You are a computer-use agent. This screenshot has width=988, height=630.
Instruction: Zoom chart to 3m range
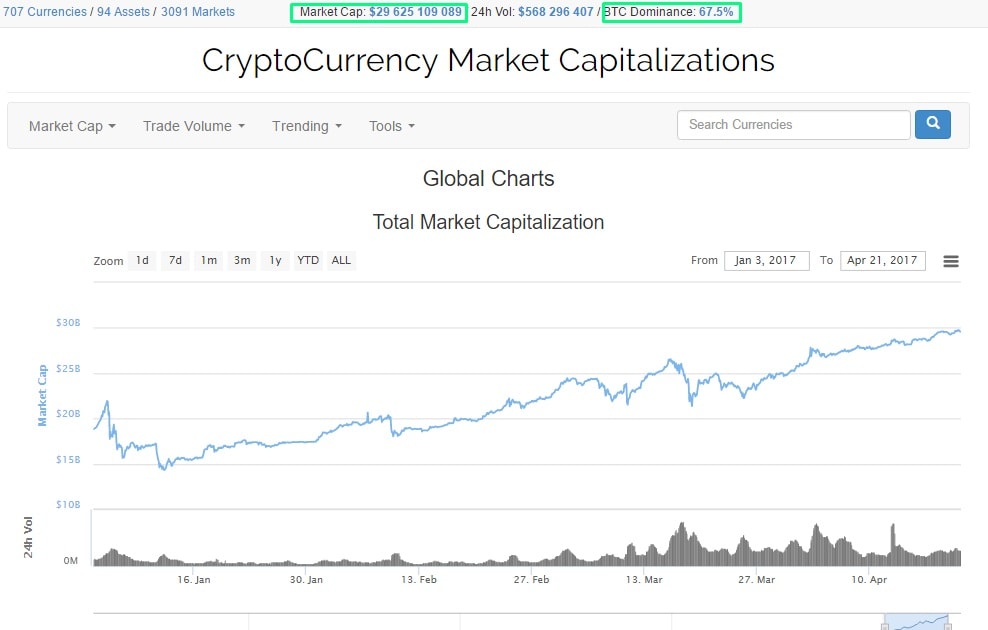[x=241, y=260]
